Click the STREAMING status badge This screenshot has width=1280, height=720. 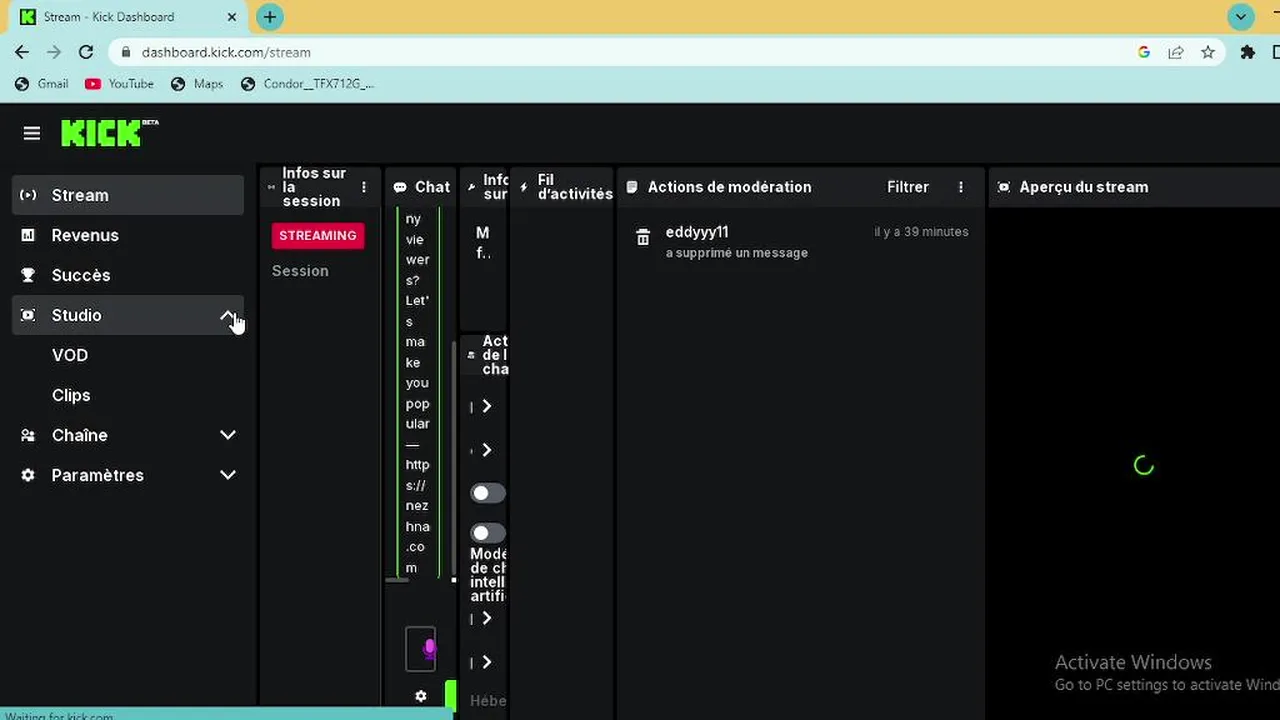point(318,236)
